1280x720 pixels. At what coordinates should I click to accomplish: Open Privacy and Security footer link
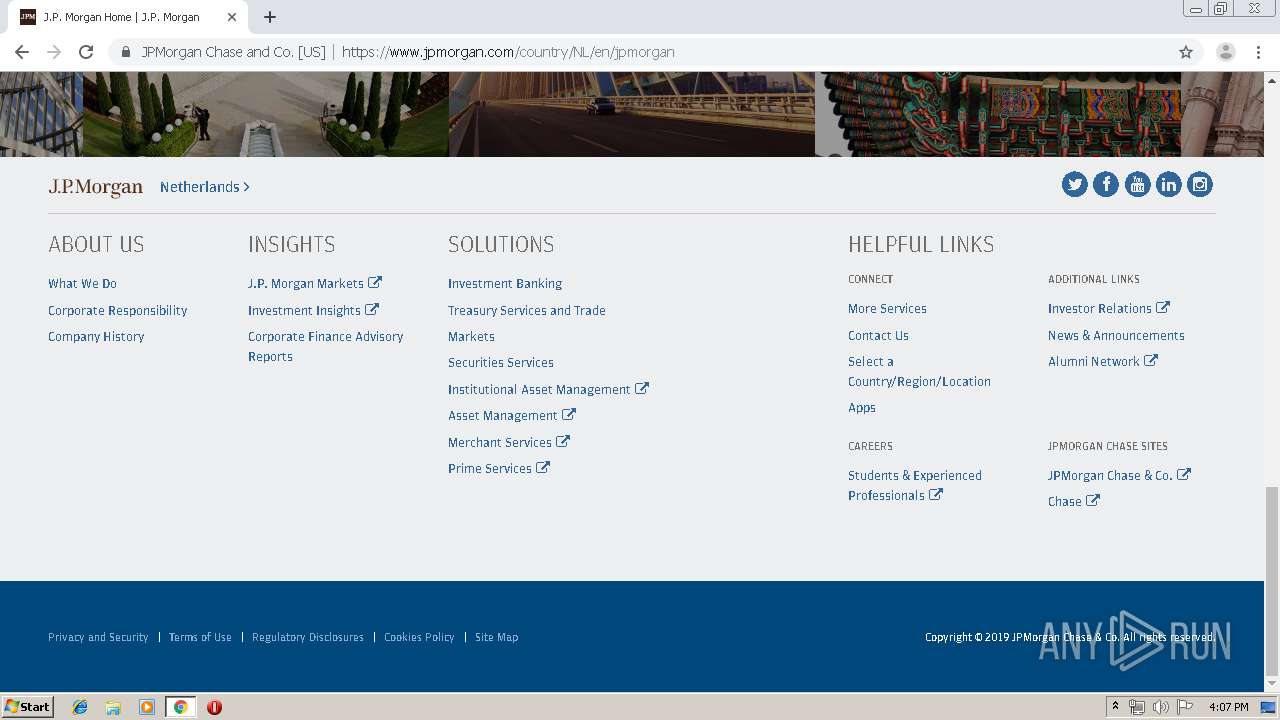[x=98, y=637]
